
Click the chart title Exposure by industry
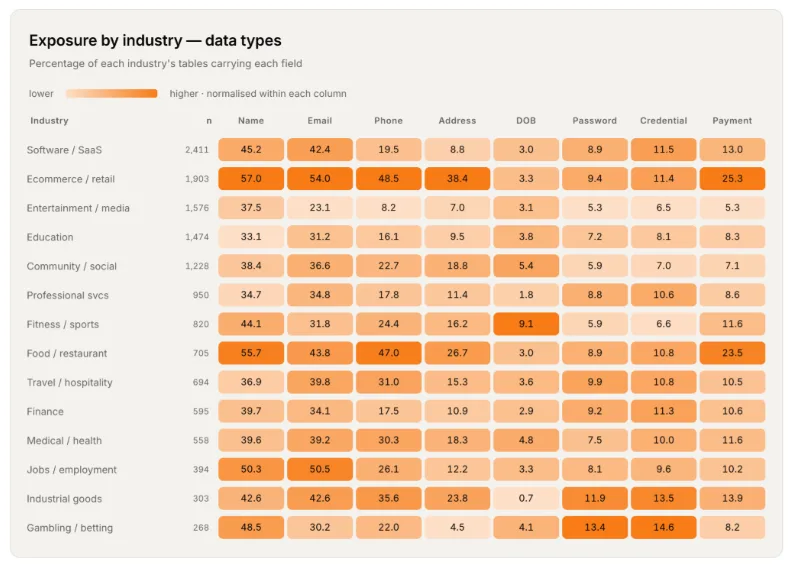pyautogui.click(x=106, y=40)
